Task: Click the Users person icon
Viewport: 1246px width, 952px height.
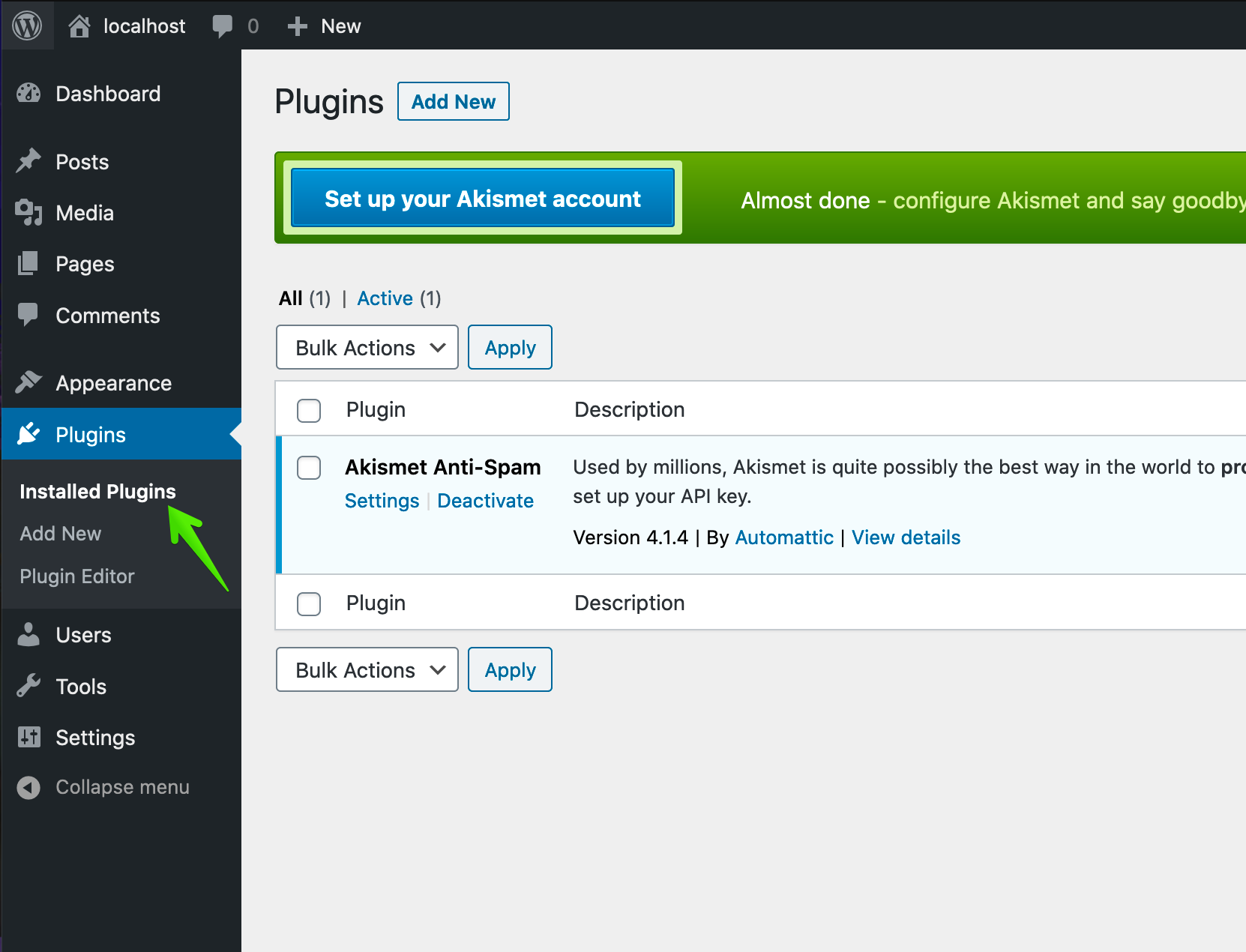Action: [28, 635]
